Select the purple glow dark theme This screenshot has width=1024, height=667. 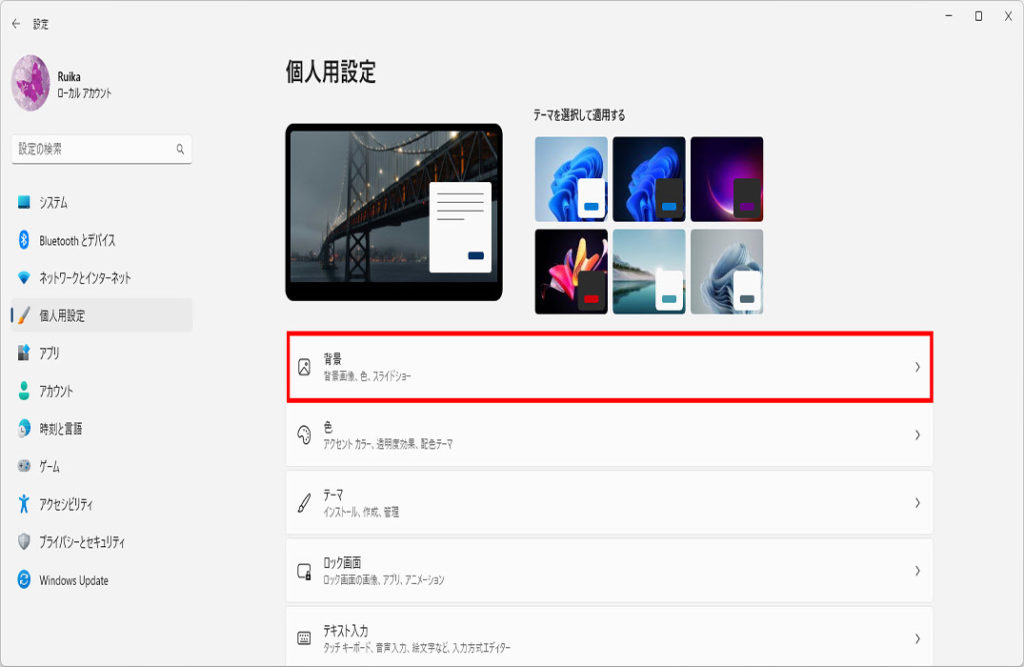tap(727, 179)
